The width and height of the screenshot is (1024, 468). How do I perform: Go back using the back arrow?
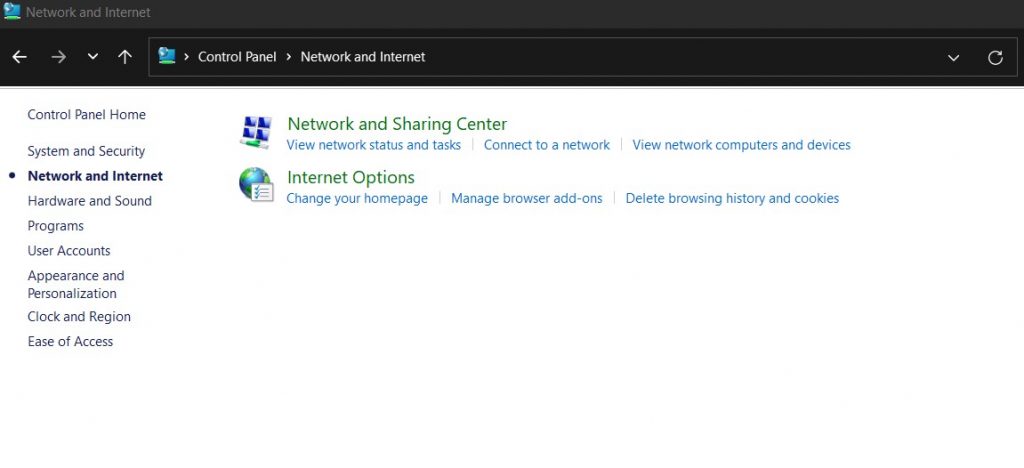tap(20, 57)
